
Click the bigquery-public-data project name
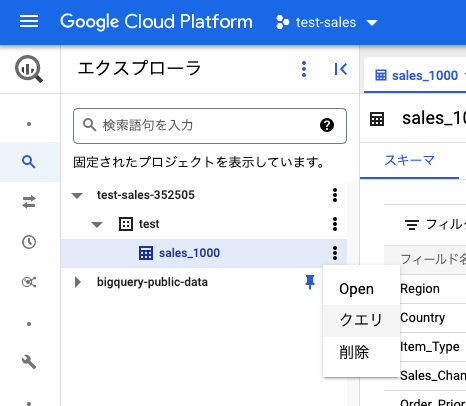tap(152, 282)
